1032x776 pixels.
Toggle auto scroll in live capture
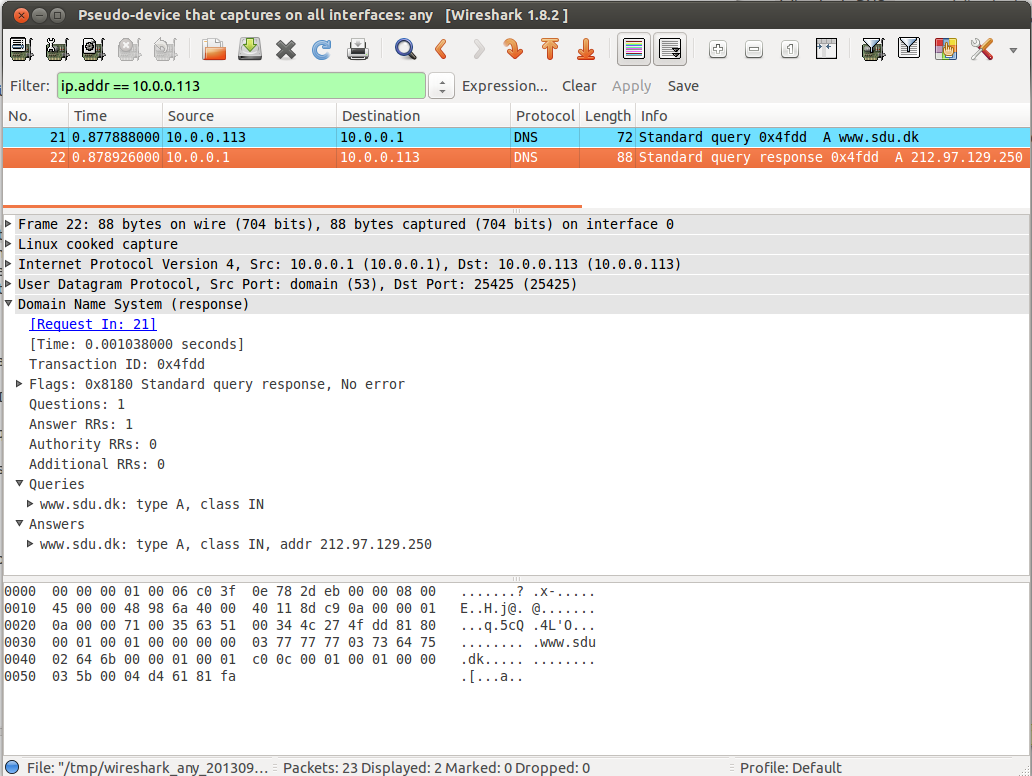coord(670,49)
